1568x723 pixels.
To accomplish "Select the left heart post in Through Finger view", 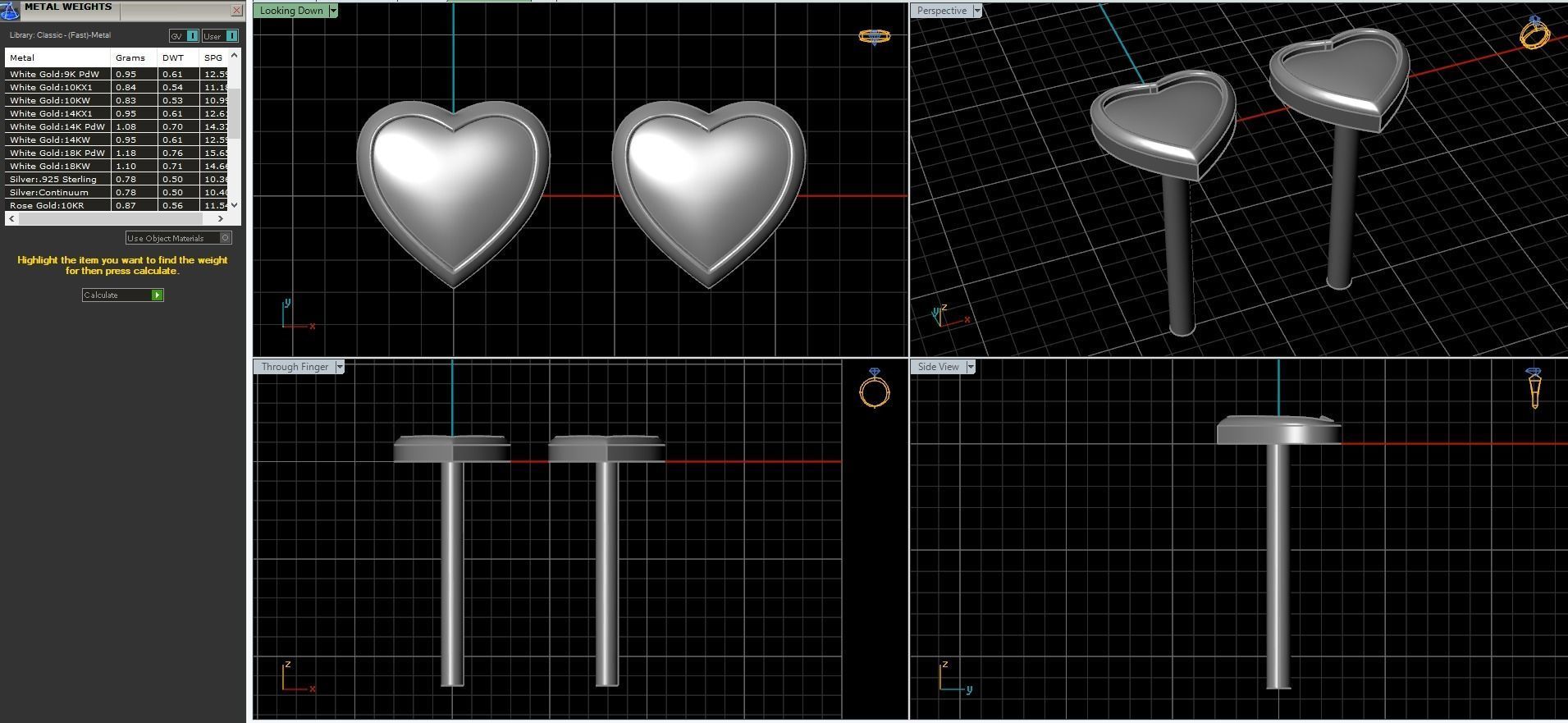I will (452, 574).
